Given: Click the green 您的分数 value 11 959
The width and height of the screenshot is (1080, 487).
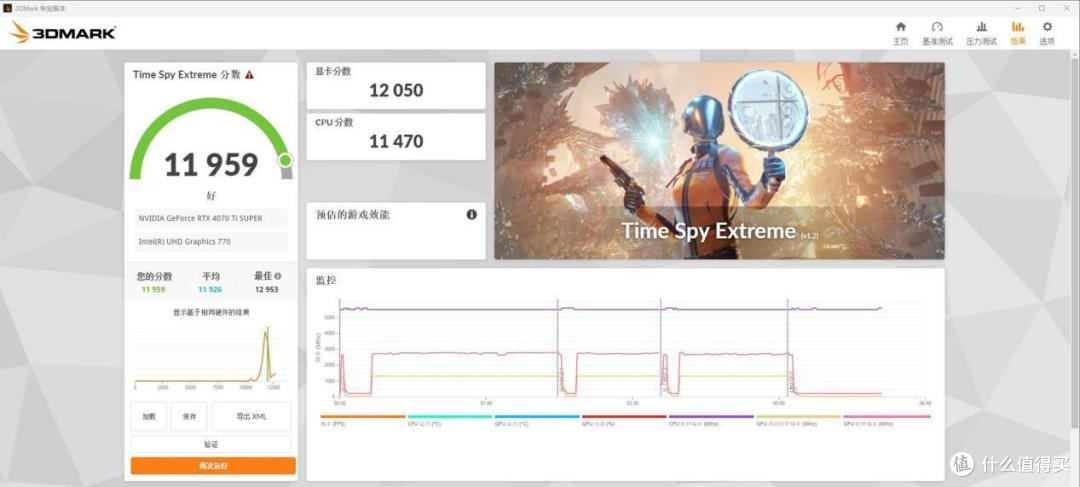Looking at the screenshot, I should (154, 289).
